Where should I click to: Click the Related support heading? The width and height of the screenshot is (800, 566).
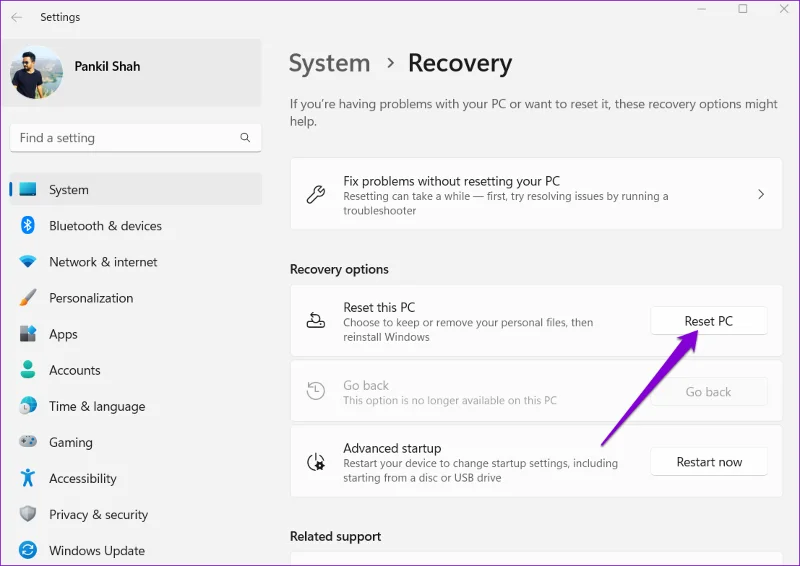click(335, 536)
